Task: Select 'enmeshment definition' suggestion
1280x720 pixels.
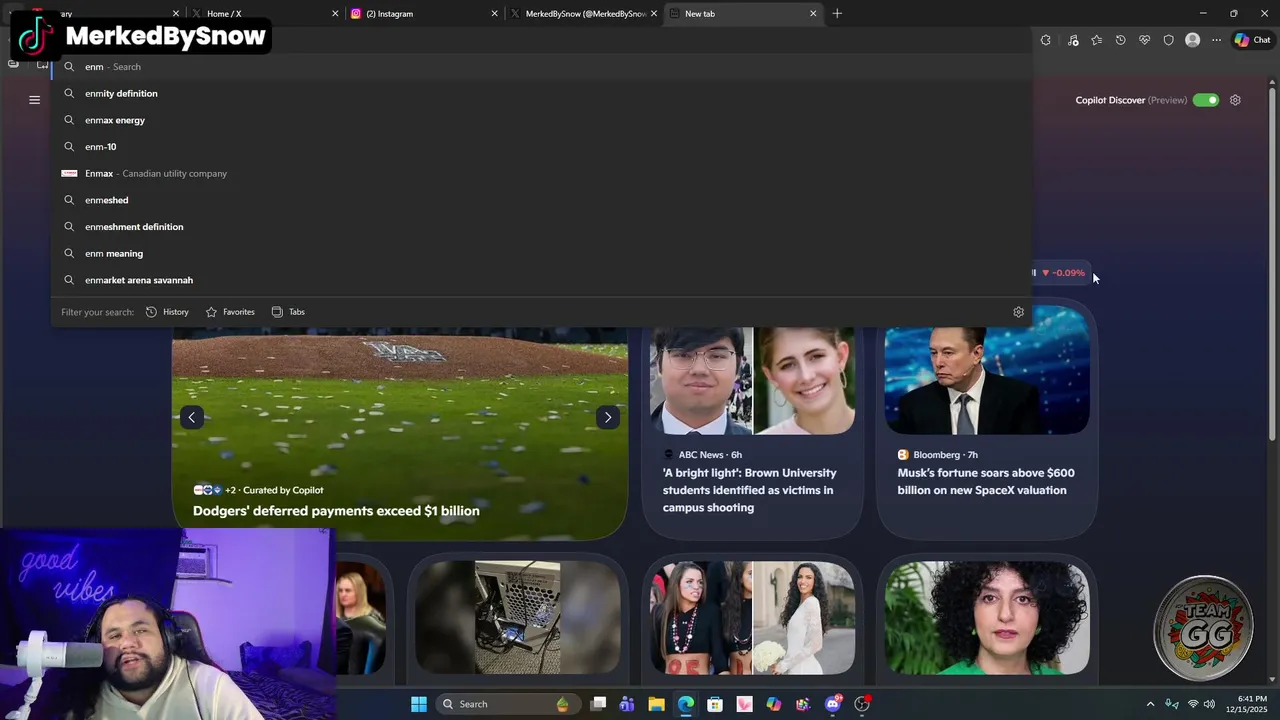Action: [x=541, y=227]
